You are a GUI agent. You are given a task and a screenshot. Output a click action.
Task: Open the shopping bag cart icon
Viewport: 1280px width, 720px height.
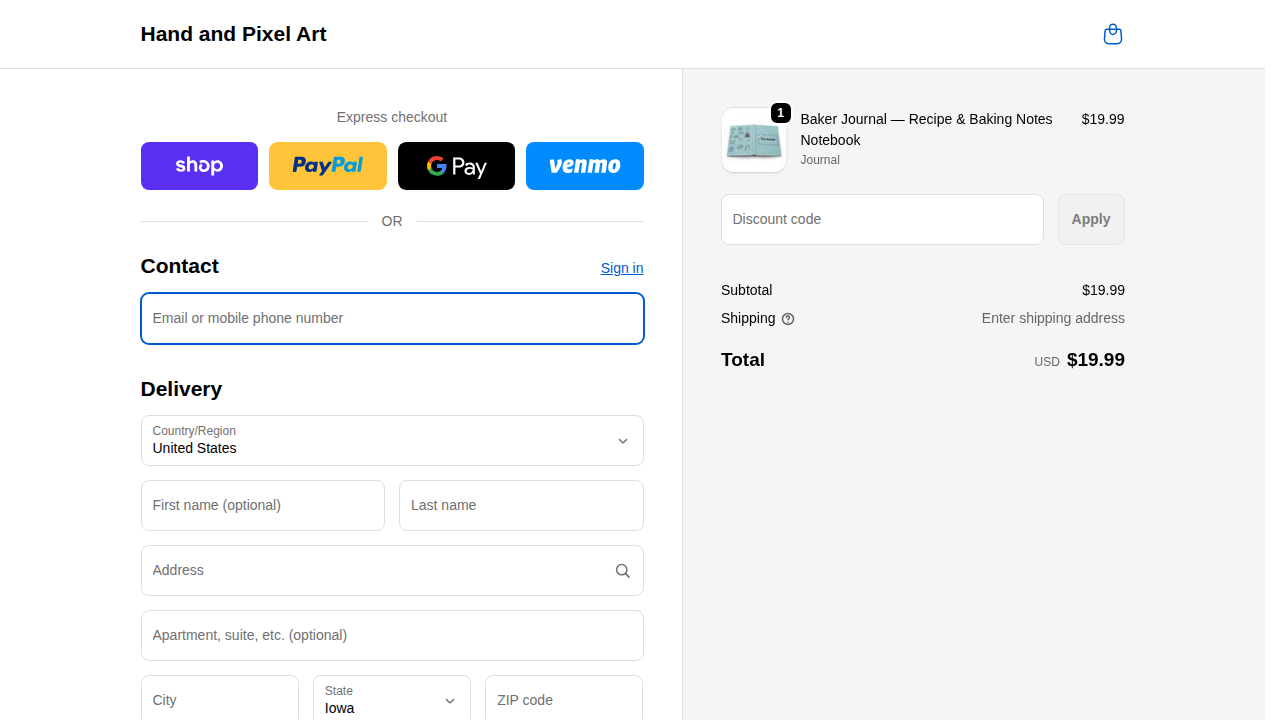pos(1112,35)
